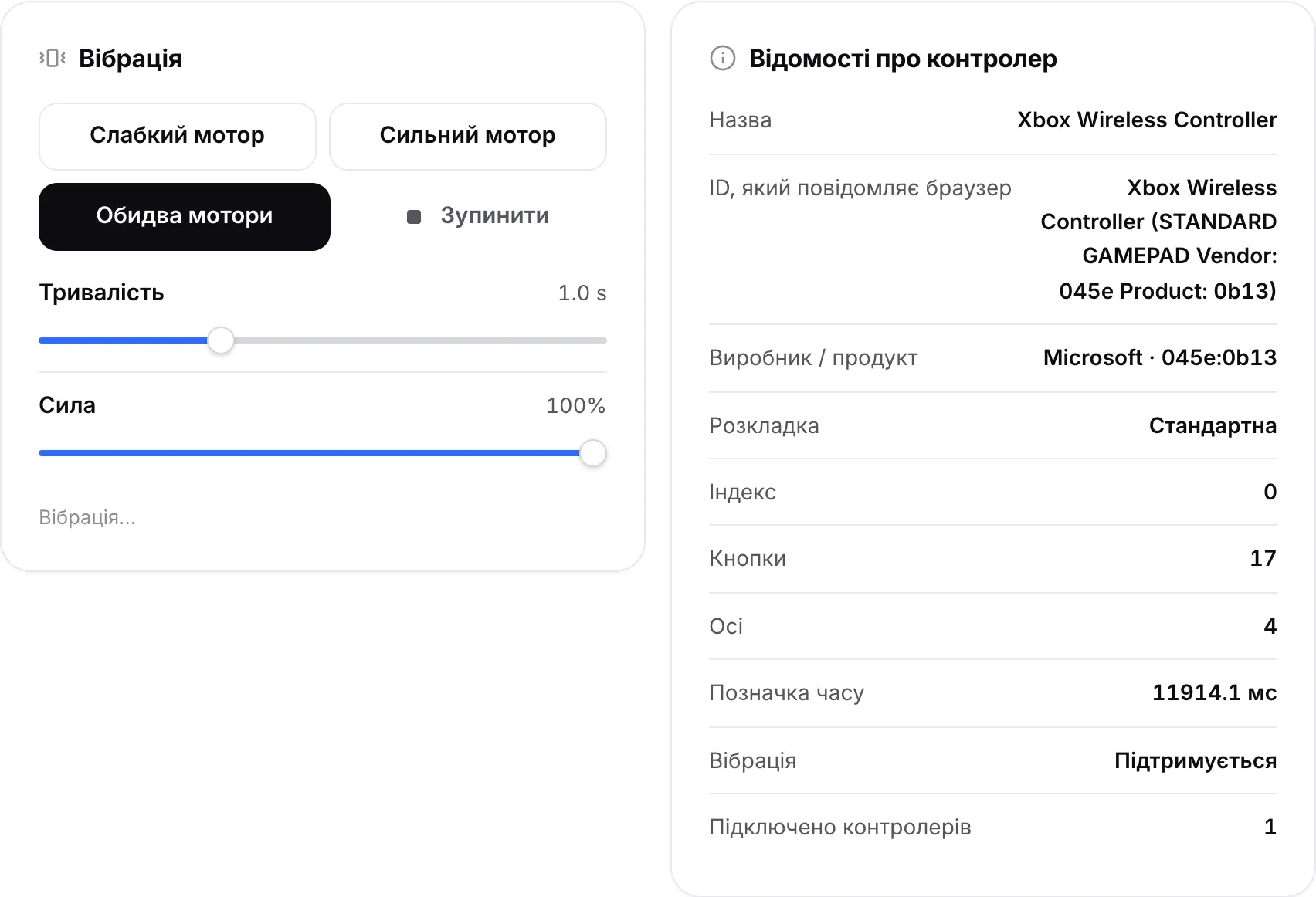Click the Сила slider handle
Screen dimensions: 1316x897
pyautogui.click(x=593, y=453)
